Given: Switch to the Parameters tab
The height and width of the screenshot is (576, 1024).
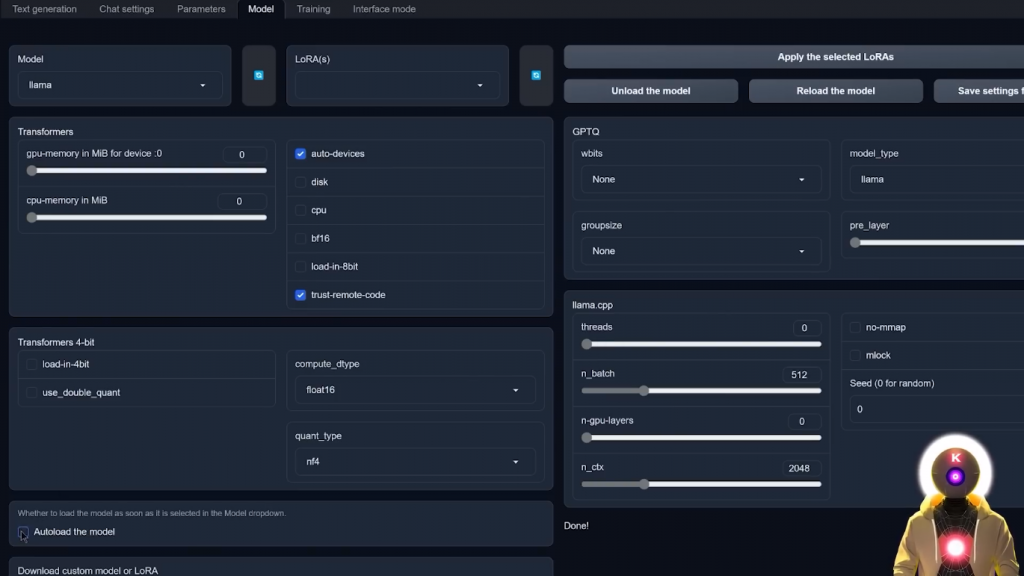Looking at the screenshot, I should [x=201, y=9].
